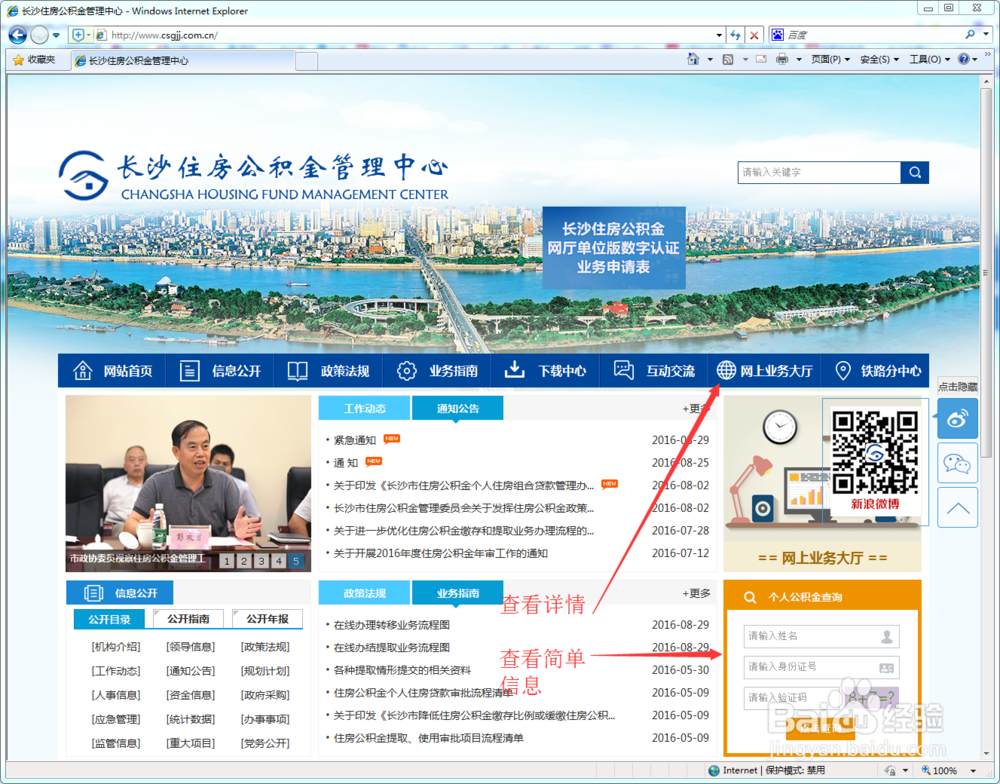This screenshot has width=1000, height=784.
Task: Click the 请输入姓名 input field
Action: click(821, 636)
